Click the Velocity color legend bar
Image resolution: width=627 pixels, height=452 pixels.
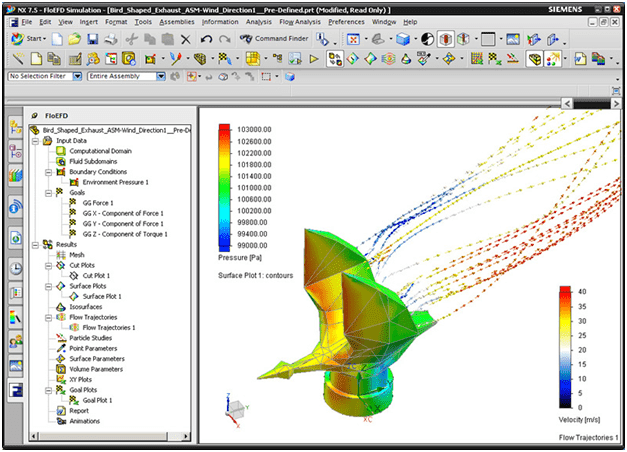coord(565,347)
